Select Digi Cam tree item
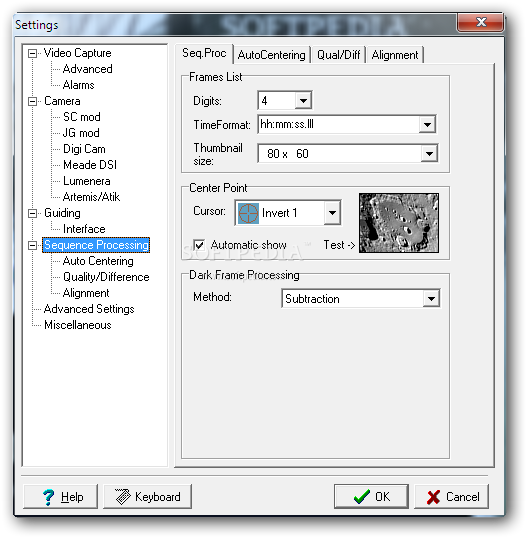The width and height of the screenshot is (527, 538). pyautogui.click(x=84, y=149)
